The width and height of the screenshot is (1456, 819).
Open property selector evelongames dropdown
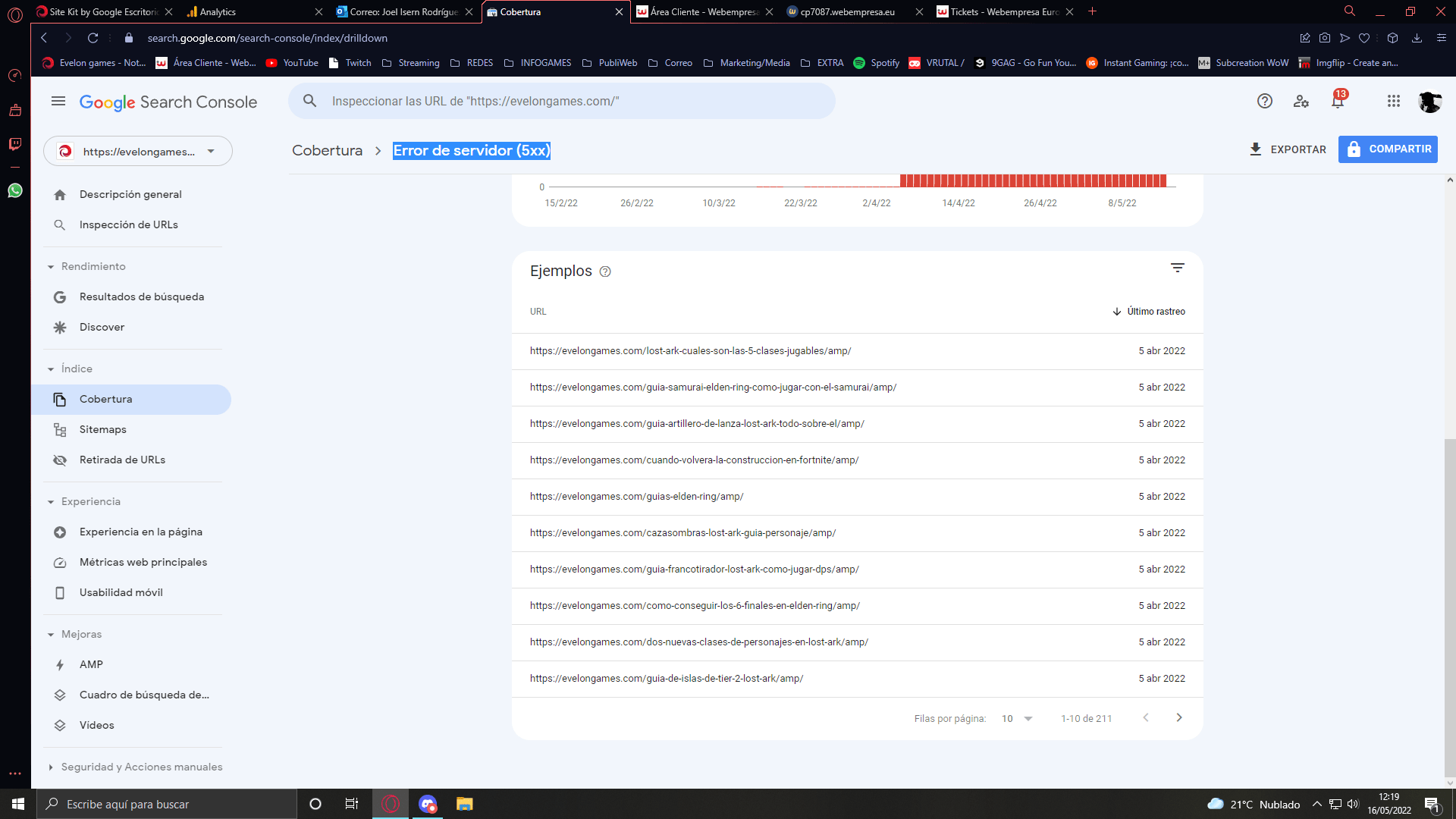coord(138,152)
